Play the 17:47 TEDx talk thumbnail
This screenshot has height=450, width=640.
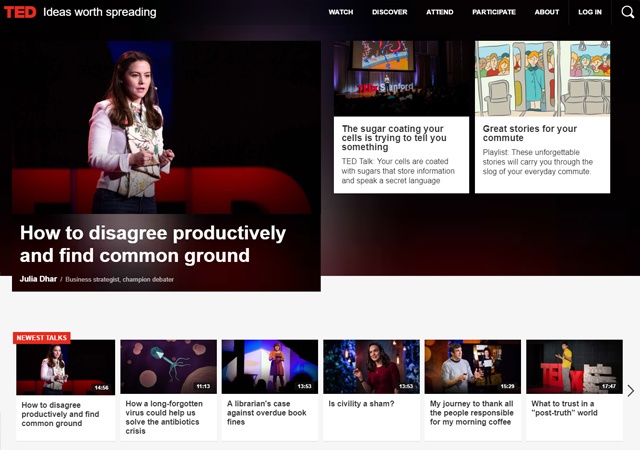[x=574, y=367]
